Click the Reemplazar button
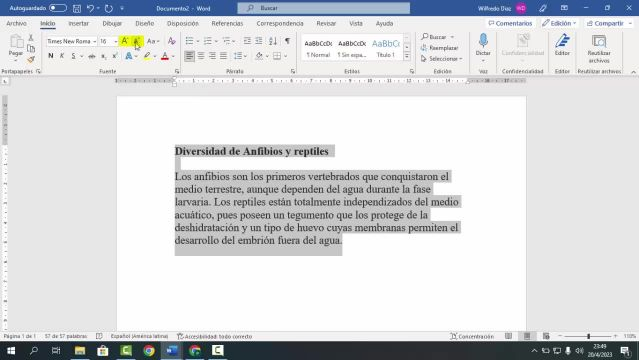Image resolution: width=639 pixels, height=360 pixels. (439, 48)
